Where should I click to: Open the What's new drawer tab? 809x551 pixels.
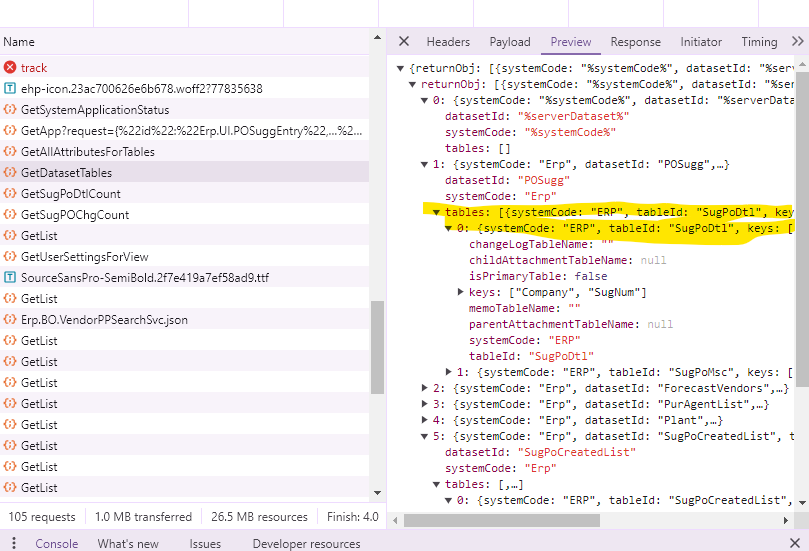coord(128,543)
